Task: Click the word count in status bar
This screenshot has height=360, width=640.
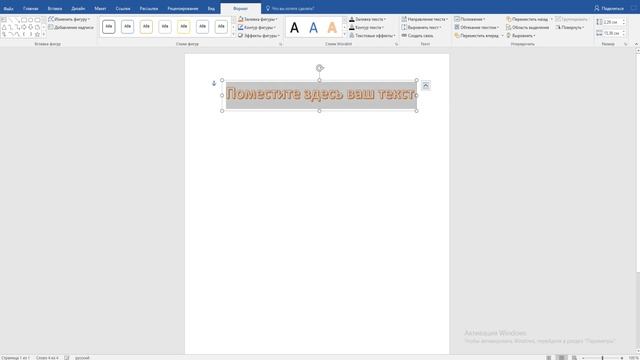Action: 47,358
